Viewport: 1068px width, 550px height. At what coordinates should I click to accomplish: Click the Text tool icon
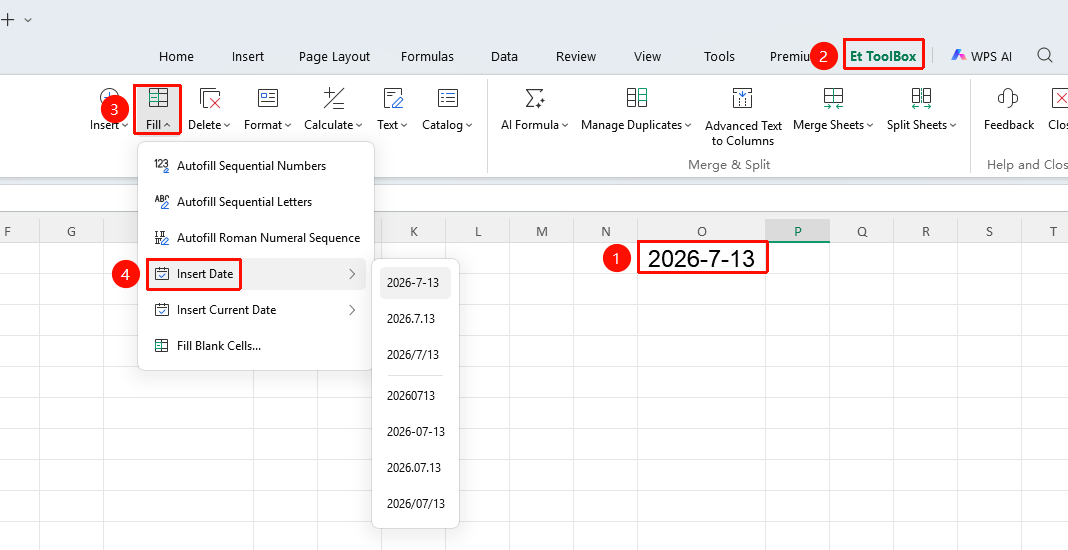point(393,98)
